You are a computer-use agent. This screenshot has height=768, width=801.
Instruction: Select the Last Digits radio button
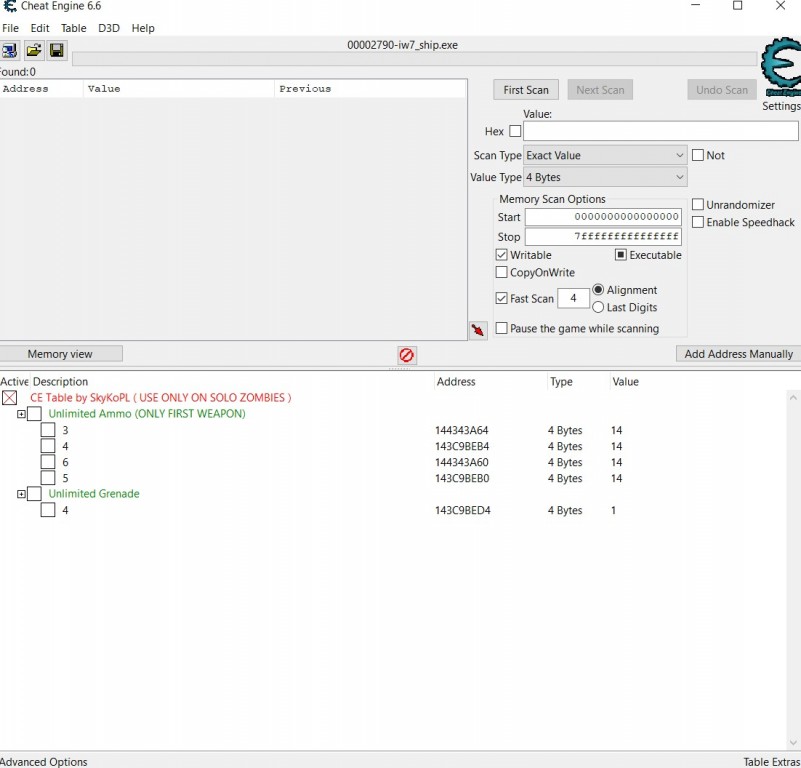[598, 307]
